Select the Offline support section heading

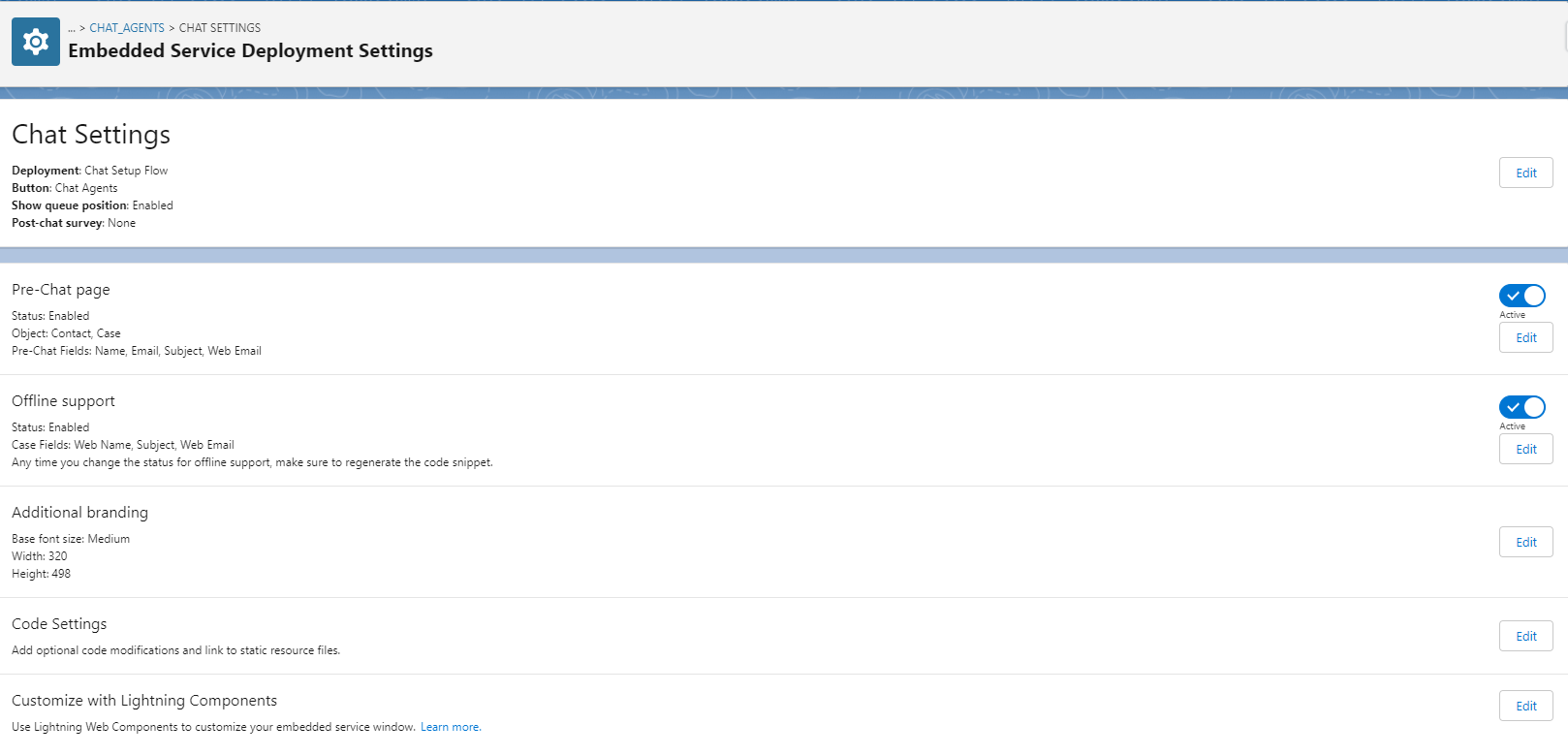pos(63,401)
